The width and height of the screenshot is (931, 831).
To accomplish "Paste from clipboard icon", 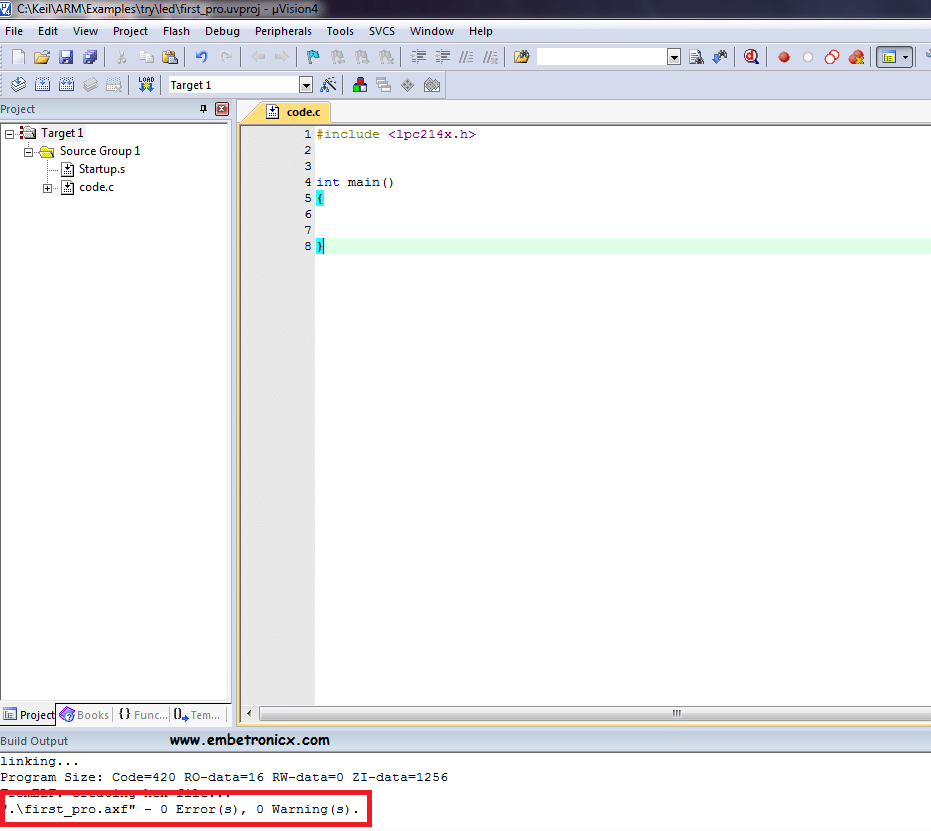I will tap(170, 57).
